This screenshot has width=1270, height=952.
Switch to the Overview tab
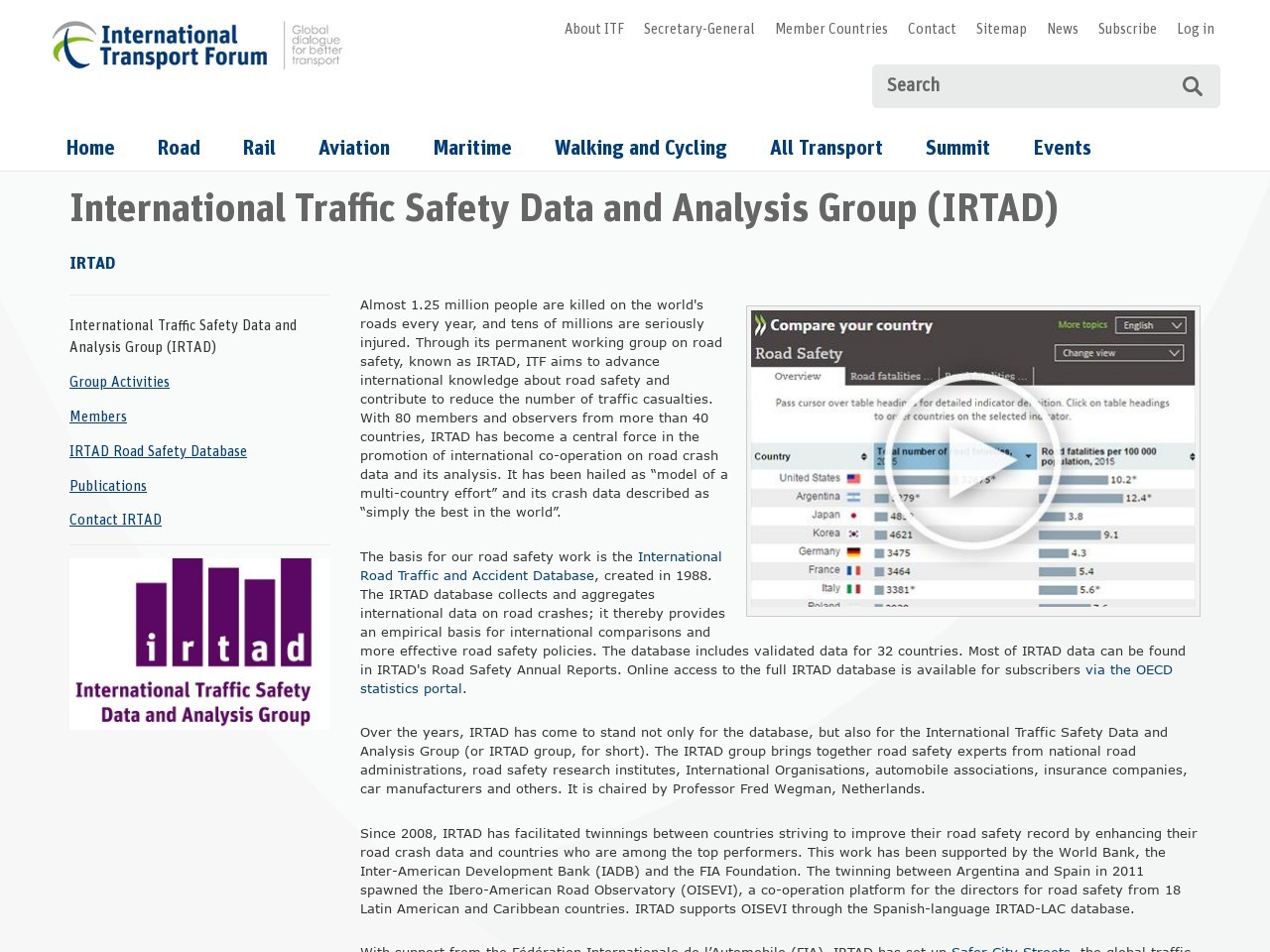click(799, 376)
